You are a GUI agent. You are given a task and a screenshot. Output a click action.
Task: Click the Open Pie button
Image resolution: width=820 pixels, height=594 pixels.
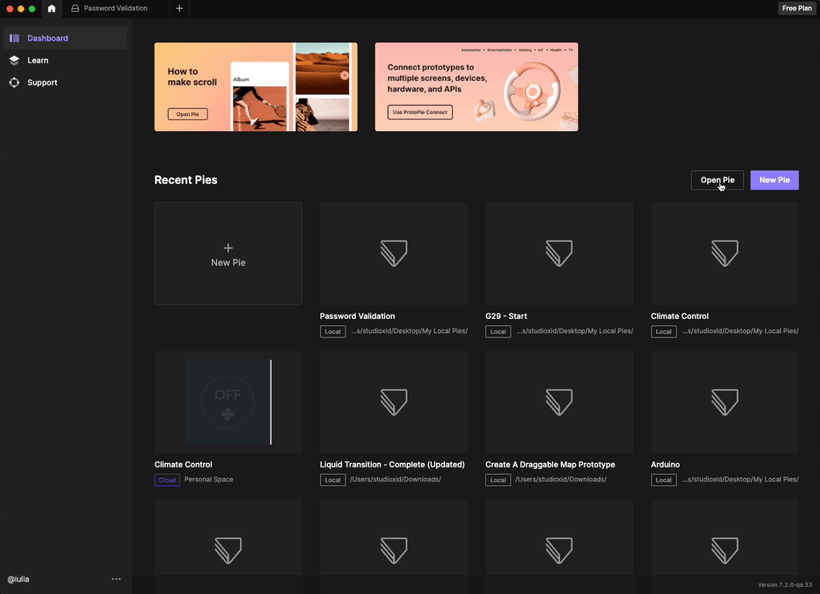717,180
